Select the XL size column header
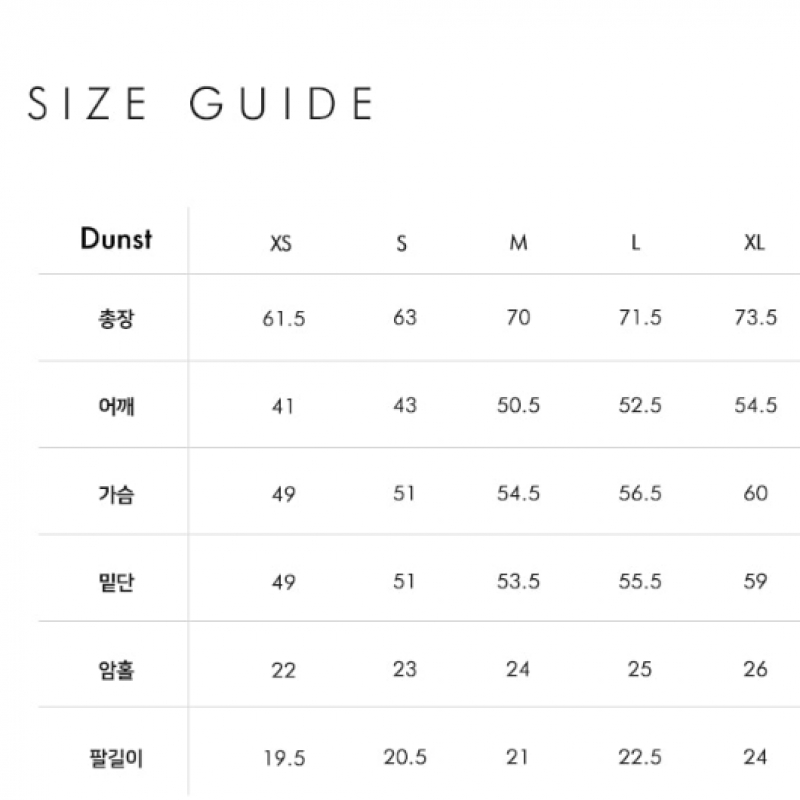Screen dimensions: 800x800 (x=755, y=242)
